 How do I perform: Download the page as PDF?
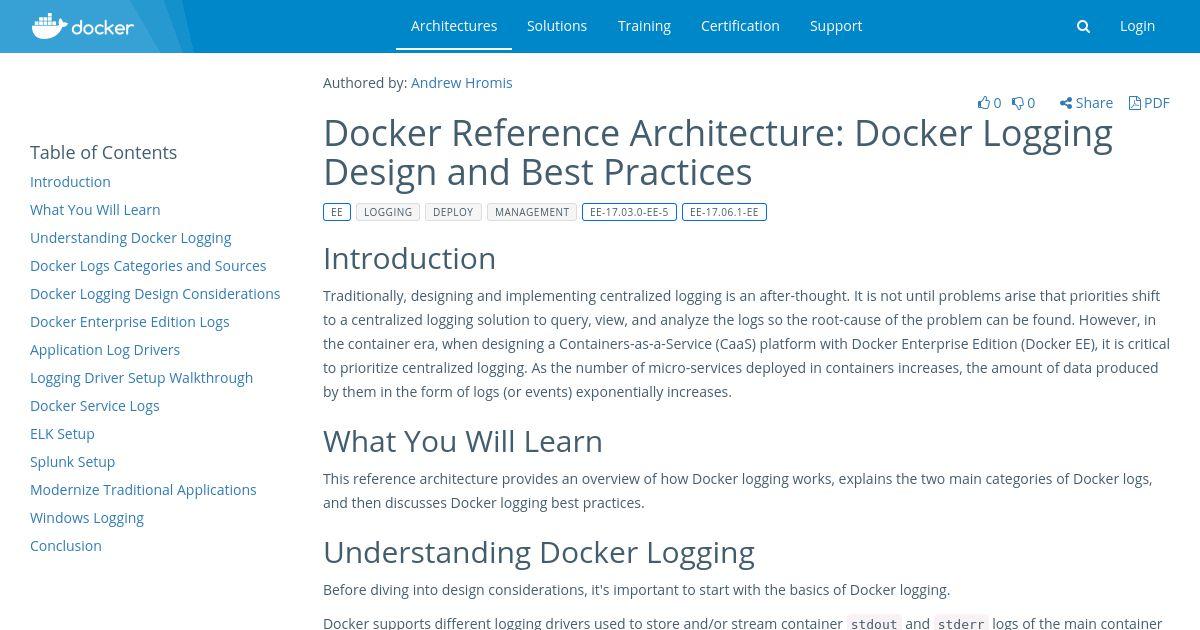(x=1149, y=102)
